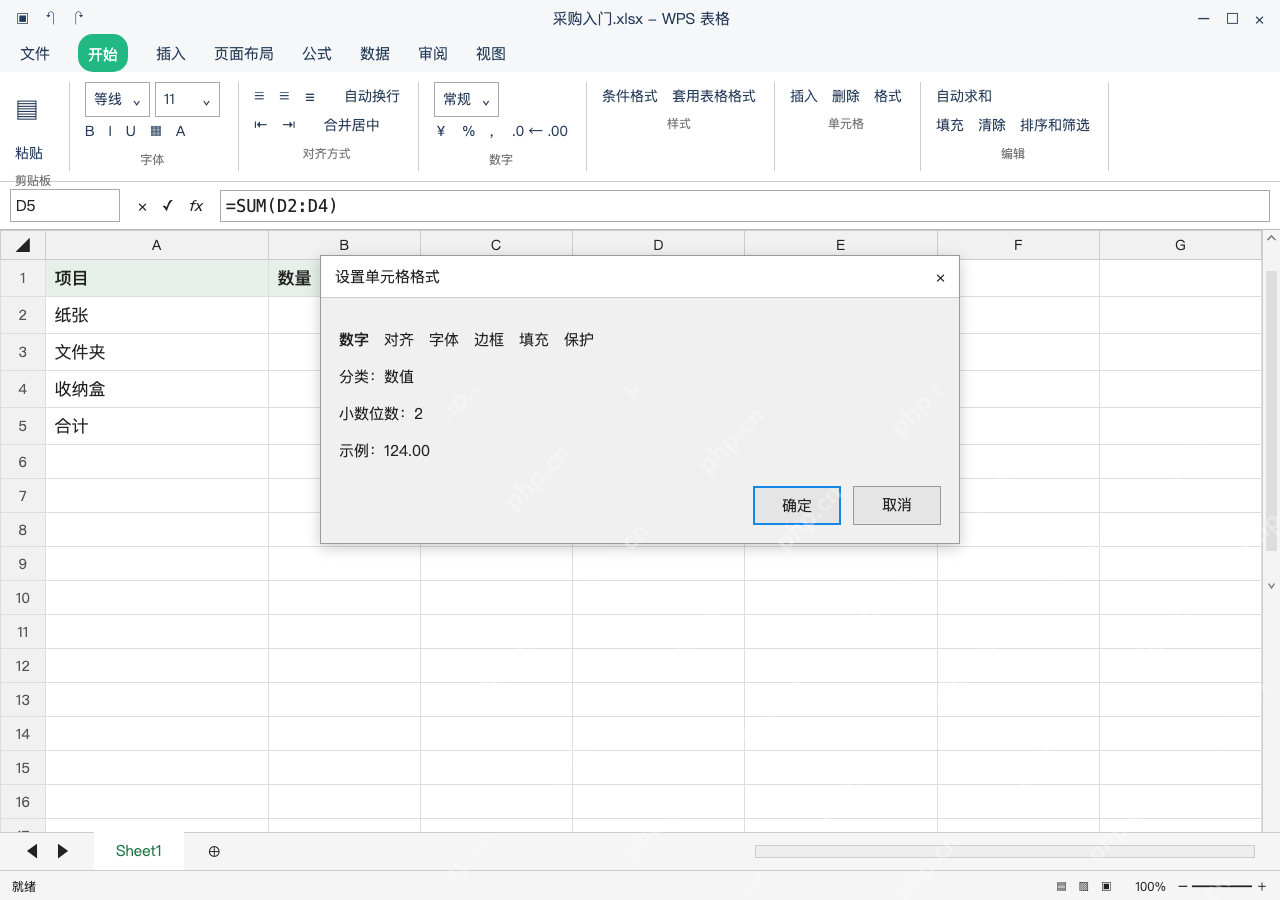Screen dimensions: 1280x900
Task: Switch to the 公式 ribbon tab
Action: click(x=317, y=54)
